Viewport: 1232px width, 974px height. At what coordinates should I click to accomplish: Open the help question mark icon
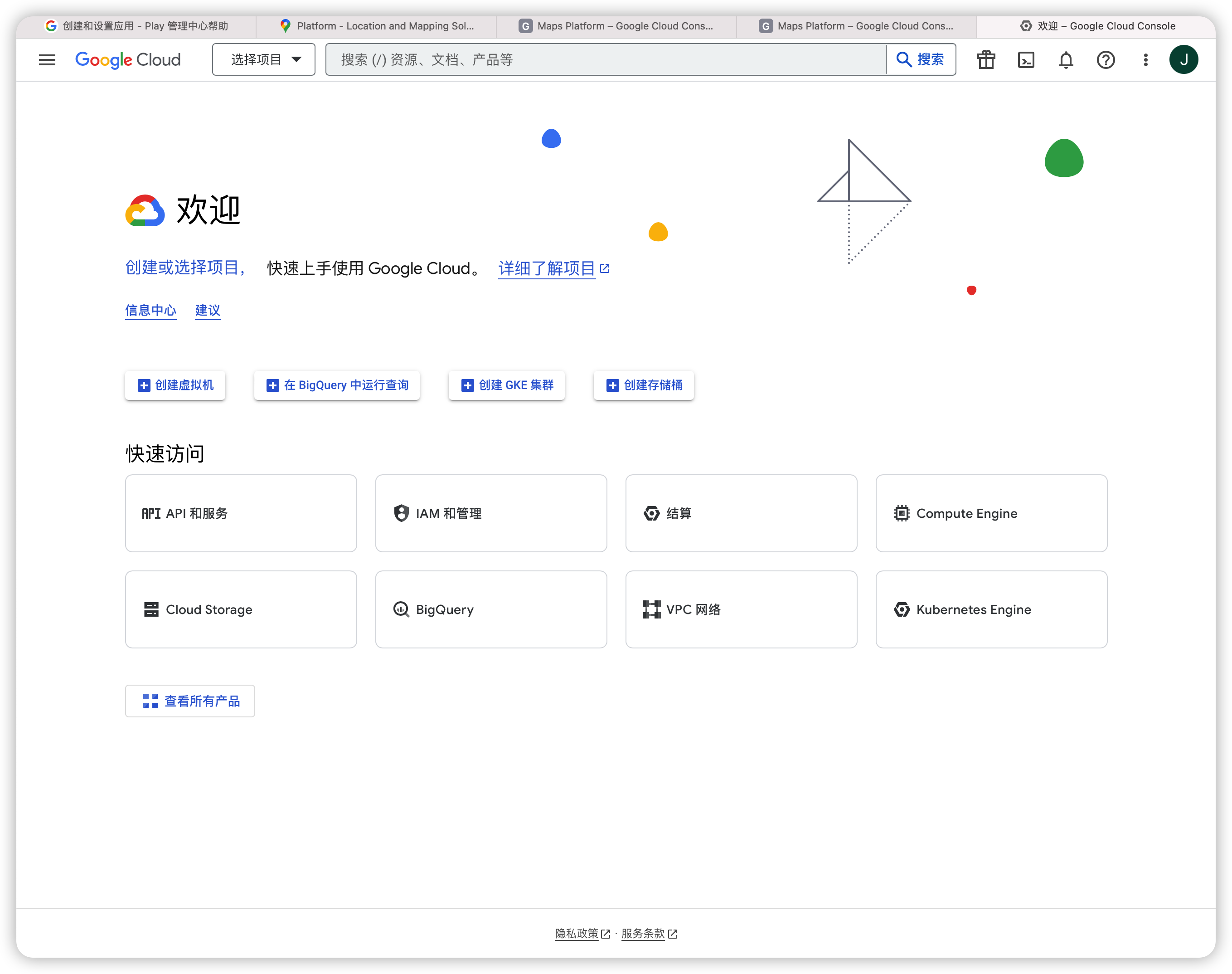[x=1106, y=59]
